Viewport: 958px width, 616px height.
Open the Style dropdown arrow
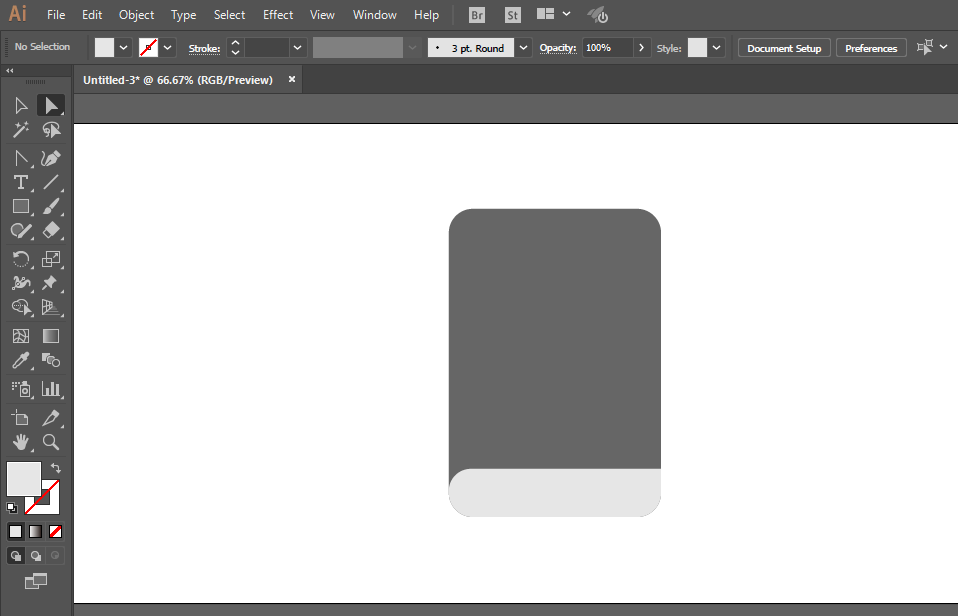tap(717, 48)
